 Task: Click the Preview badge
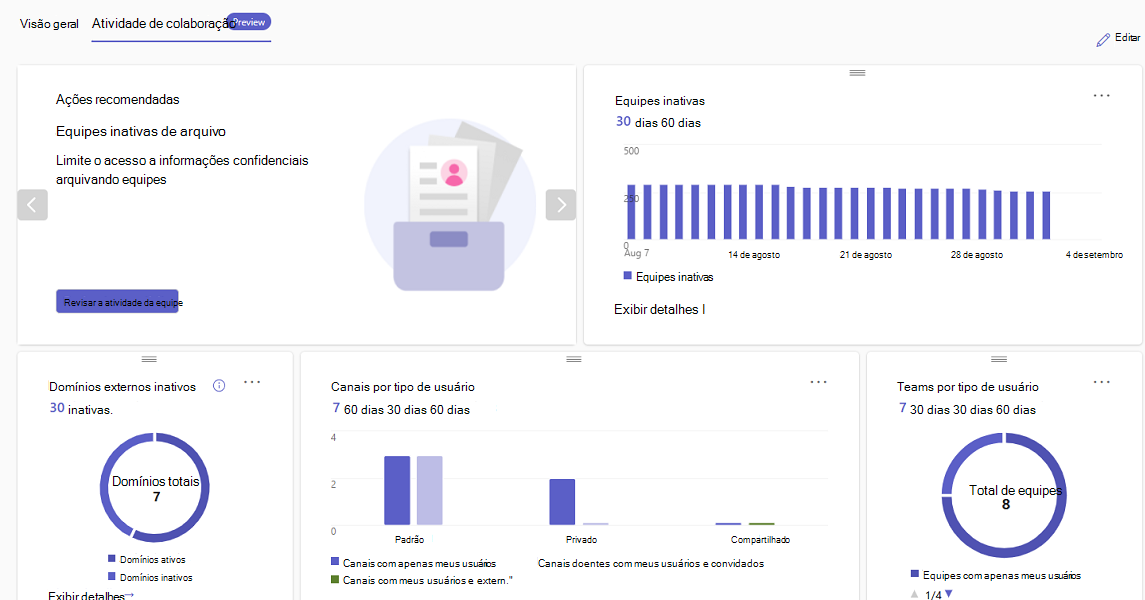249,22
